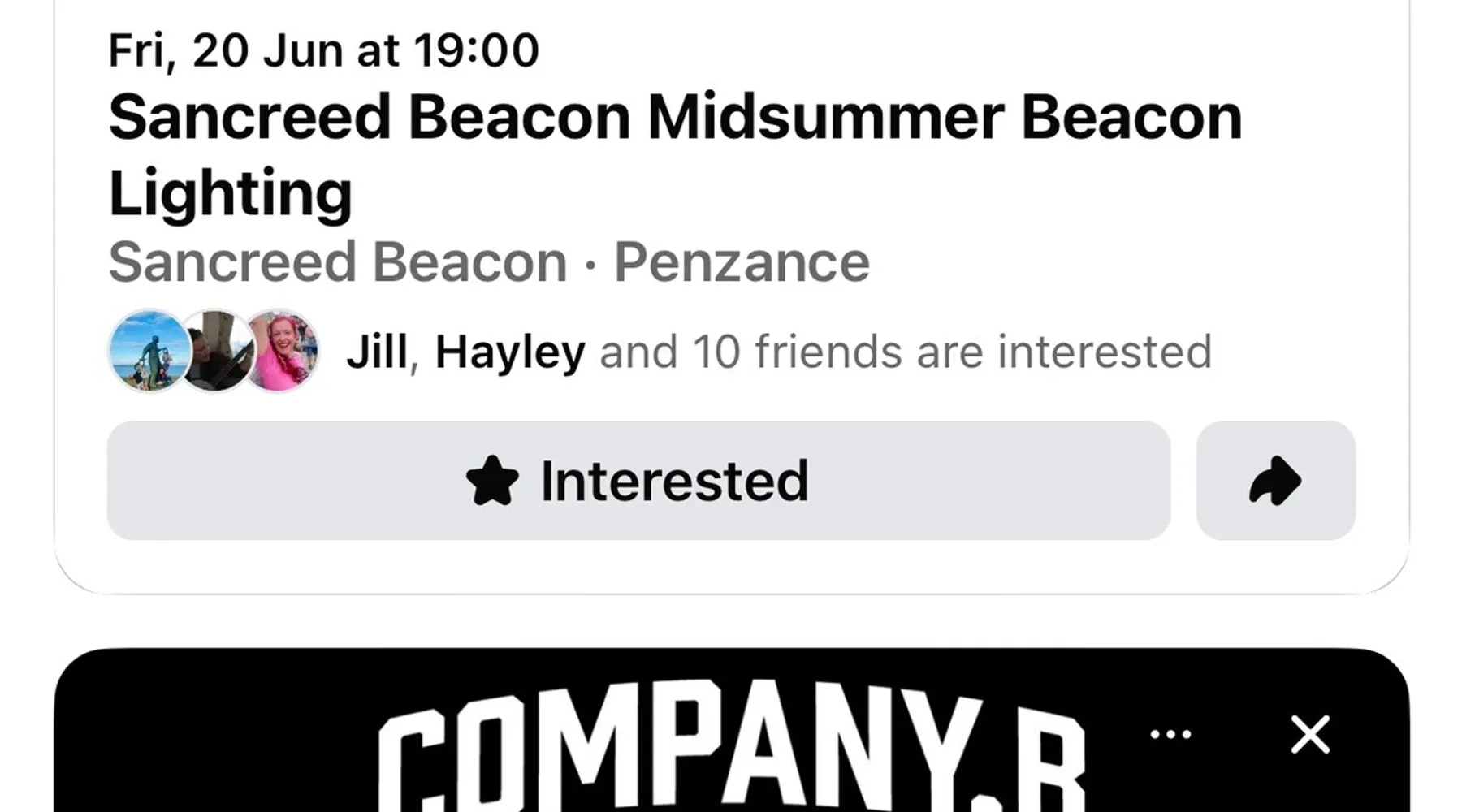Select the Penzance location text
This screenshot has width=1462, height=812.
742,262
